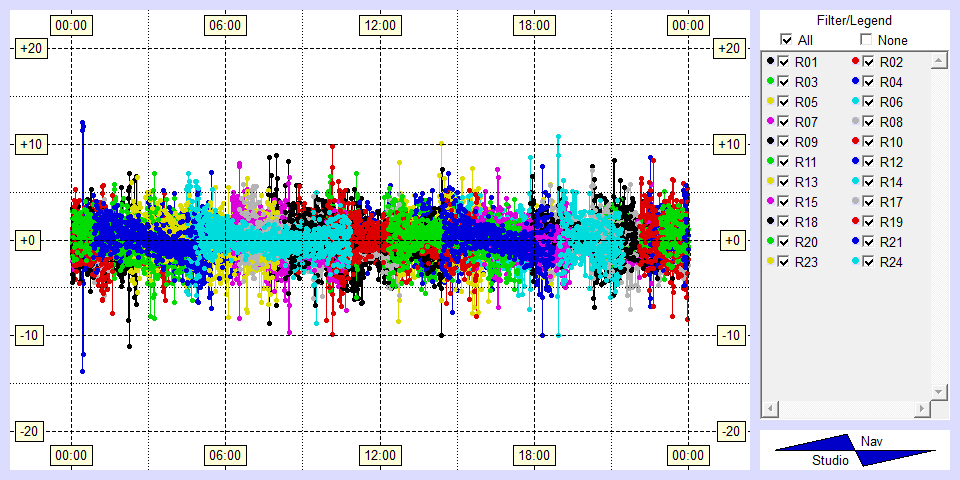Click the top 12:00 time axis label

[x=379, y=25]
